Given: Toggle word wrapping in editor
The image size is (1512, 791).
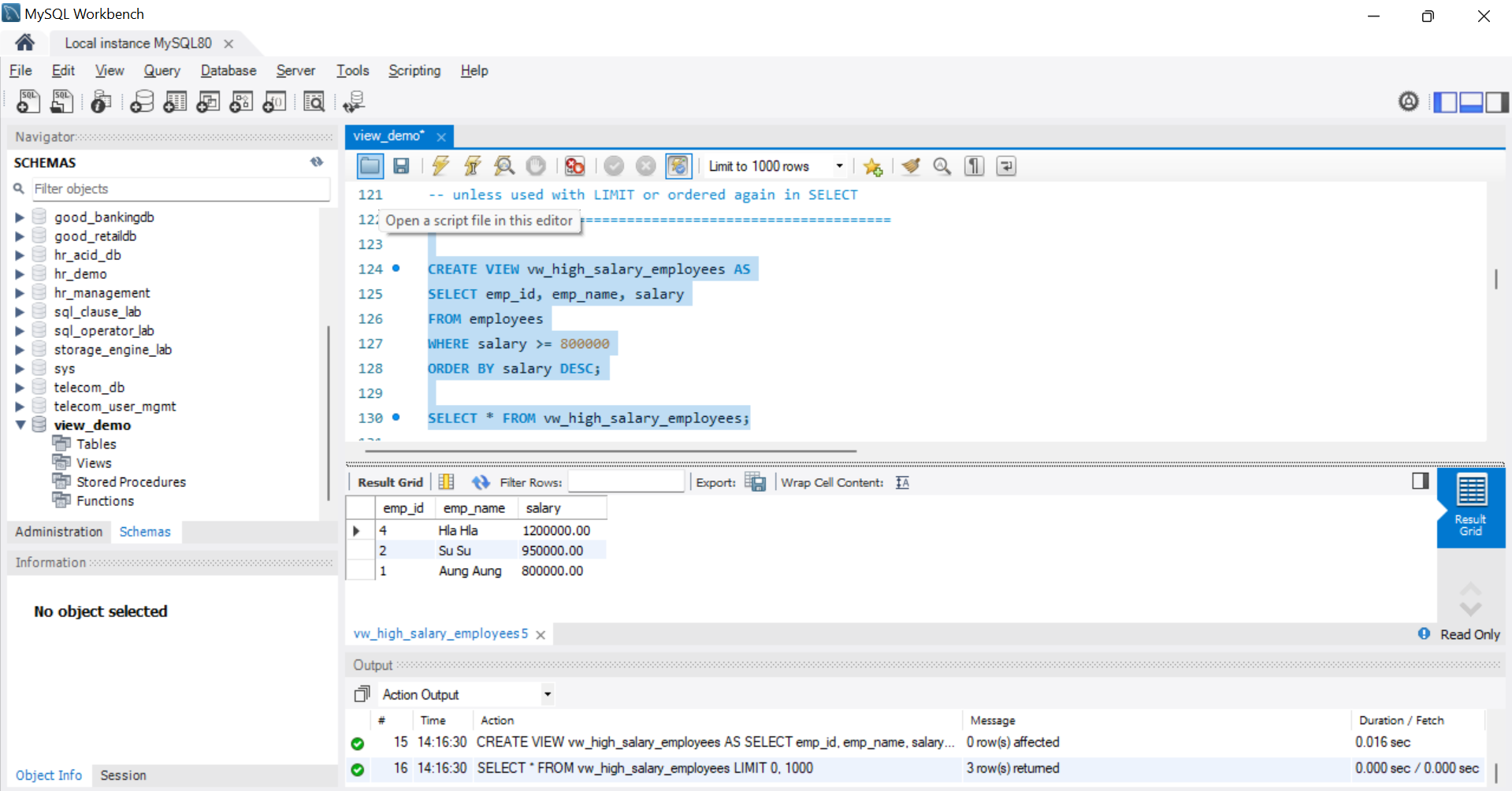Looking at the screenshot, I should coord(1006,165).
